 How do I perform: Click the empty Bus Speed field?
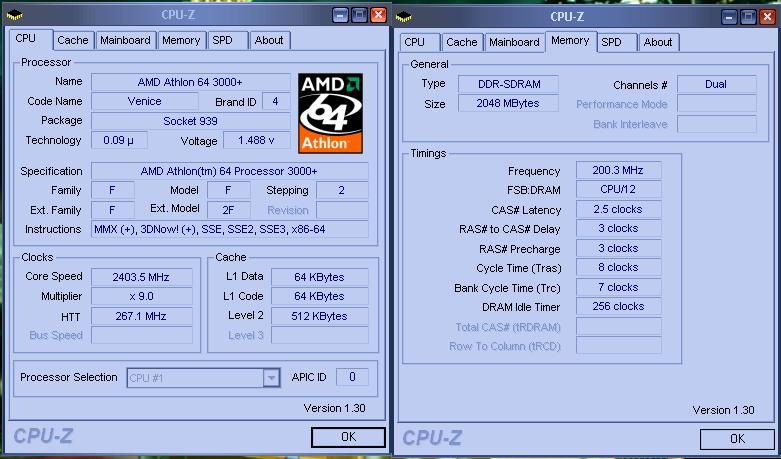click(x=141, y=335)
